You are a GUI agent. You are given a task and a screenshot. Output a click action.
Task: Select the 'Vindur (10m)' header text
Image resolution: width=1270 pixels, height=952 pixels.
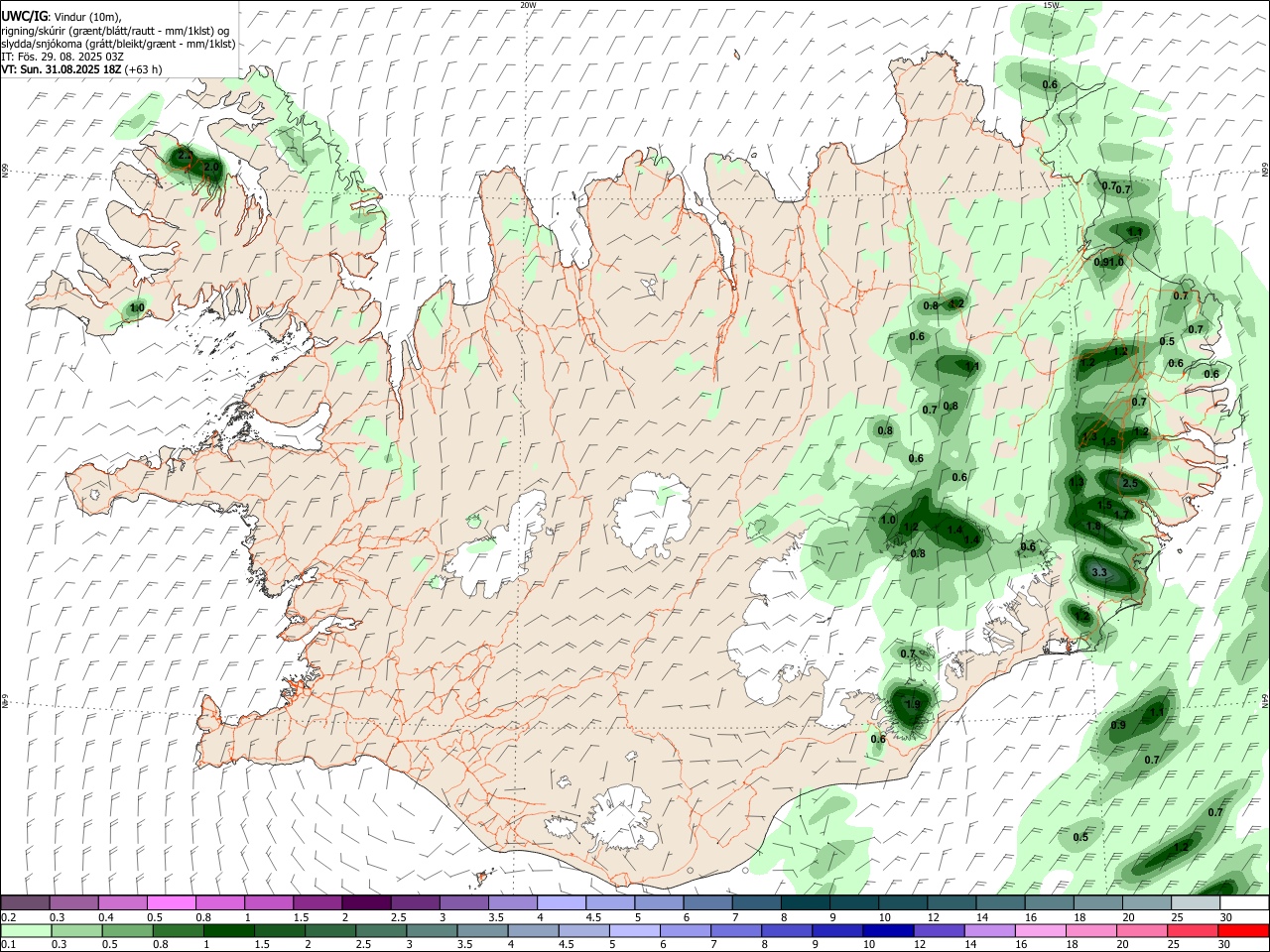pos(87,17)
